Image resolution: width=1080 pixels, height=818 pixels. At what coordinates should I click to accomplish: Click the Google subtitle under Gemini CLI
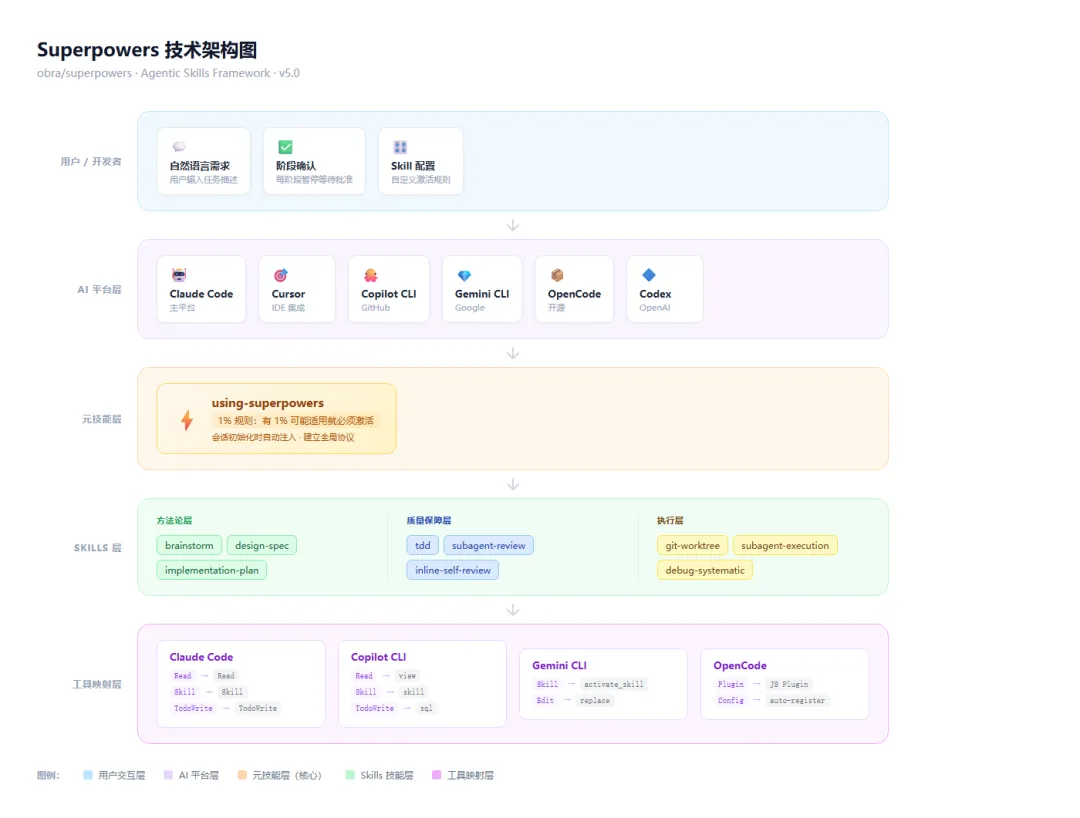click(470, 308)
